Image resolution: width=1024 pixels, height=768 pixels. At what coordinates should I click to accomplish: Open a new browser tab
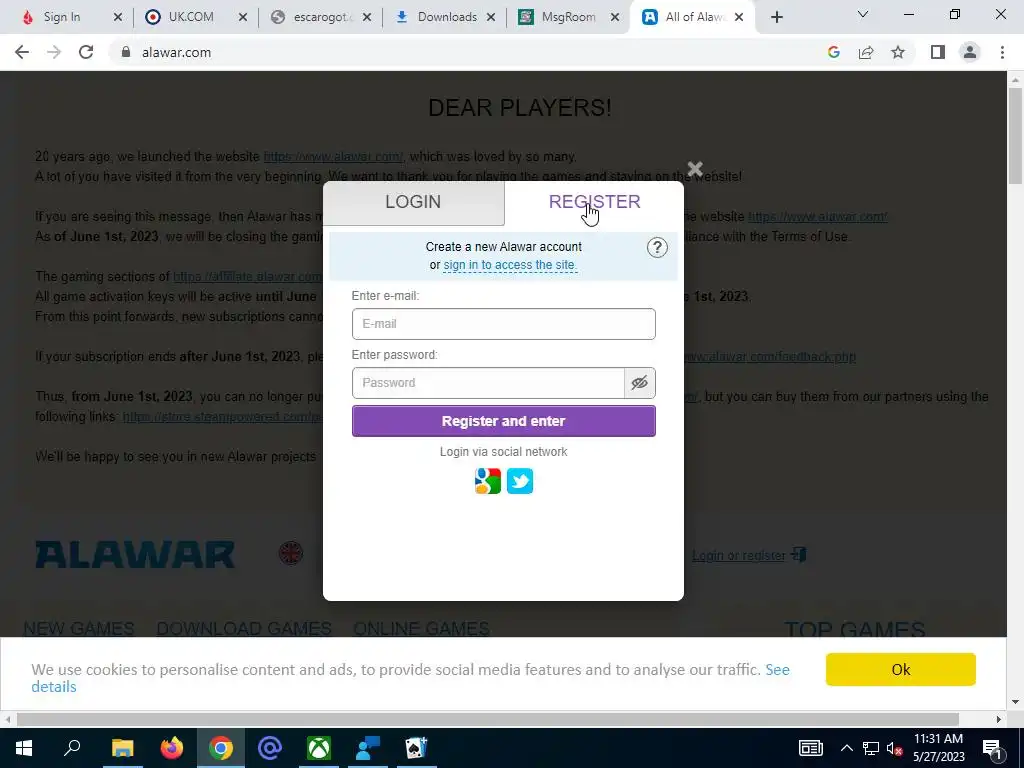[776, 17]
